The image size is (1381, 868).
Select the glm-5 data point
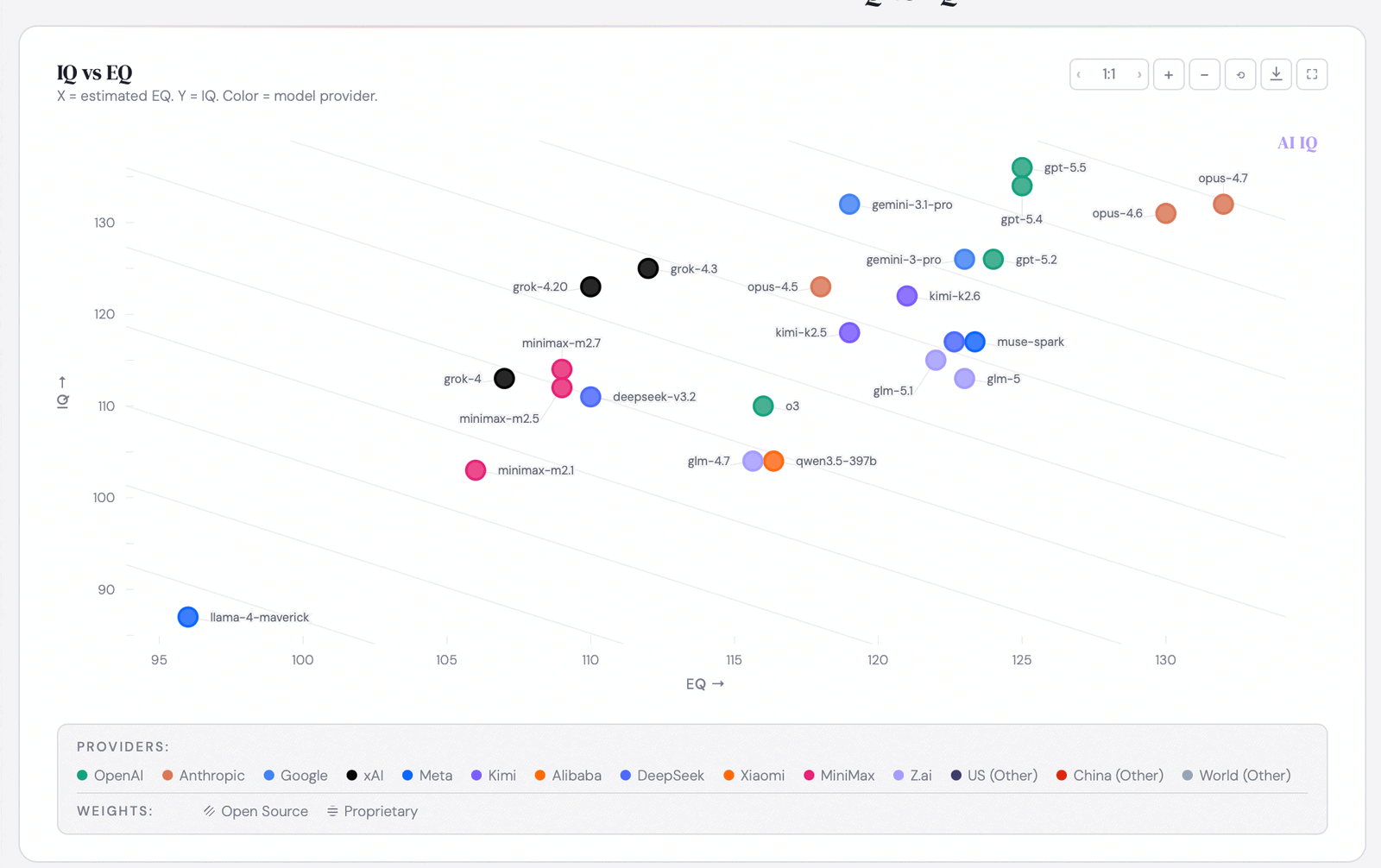(x=964, y=379)
